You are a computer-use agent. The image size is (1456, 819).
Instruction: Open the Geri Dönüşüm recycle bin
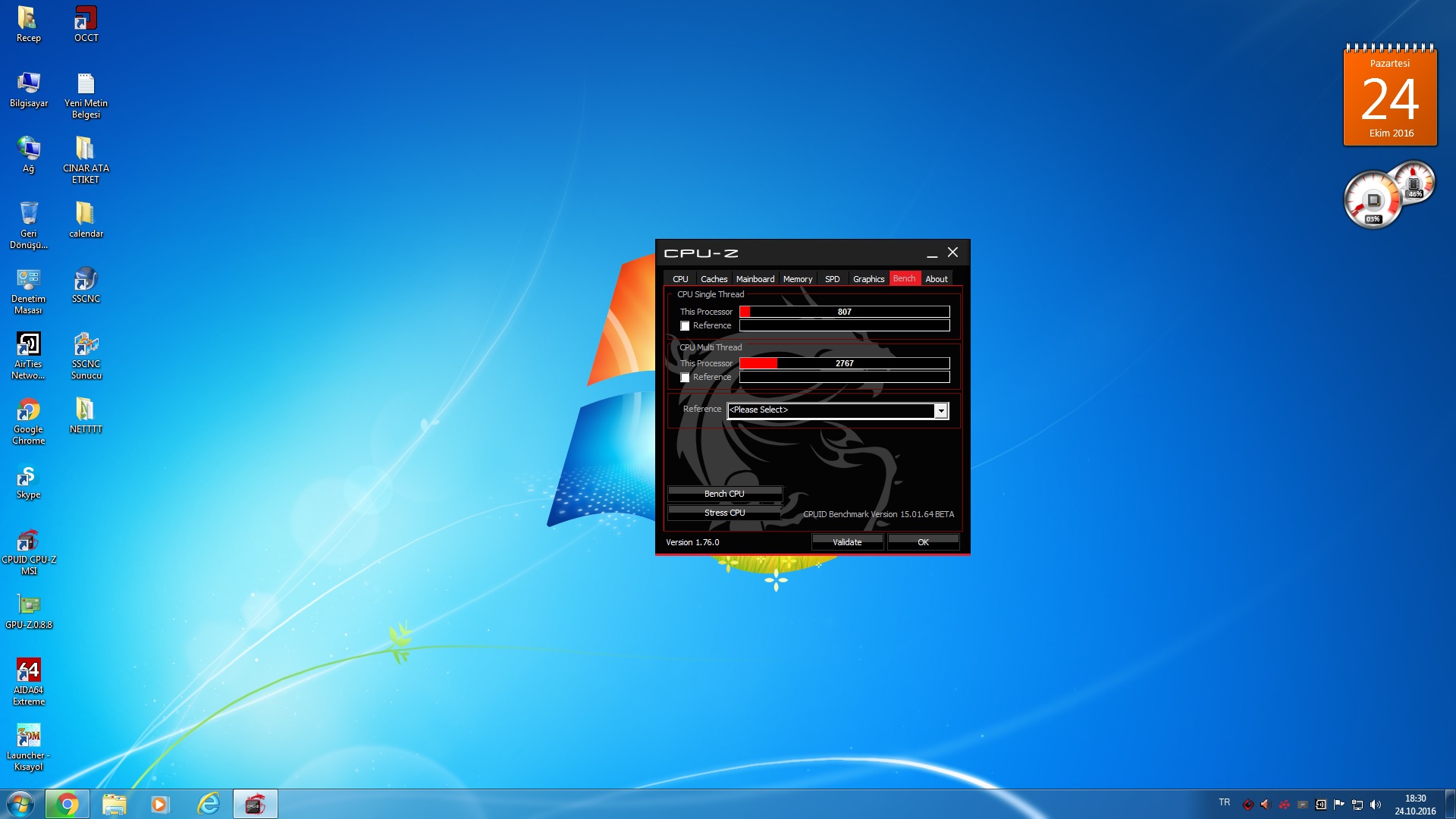pos(28,226)
